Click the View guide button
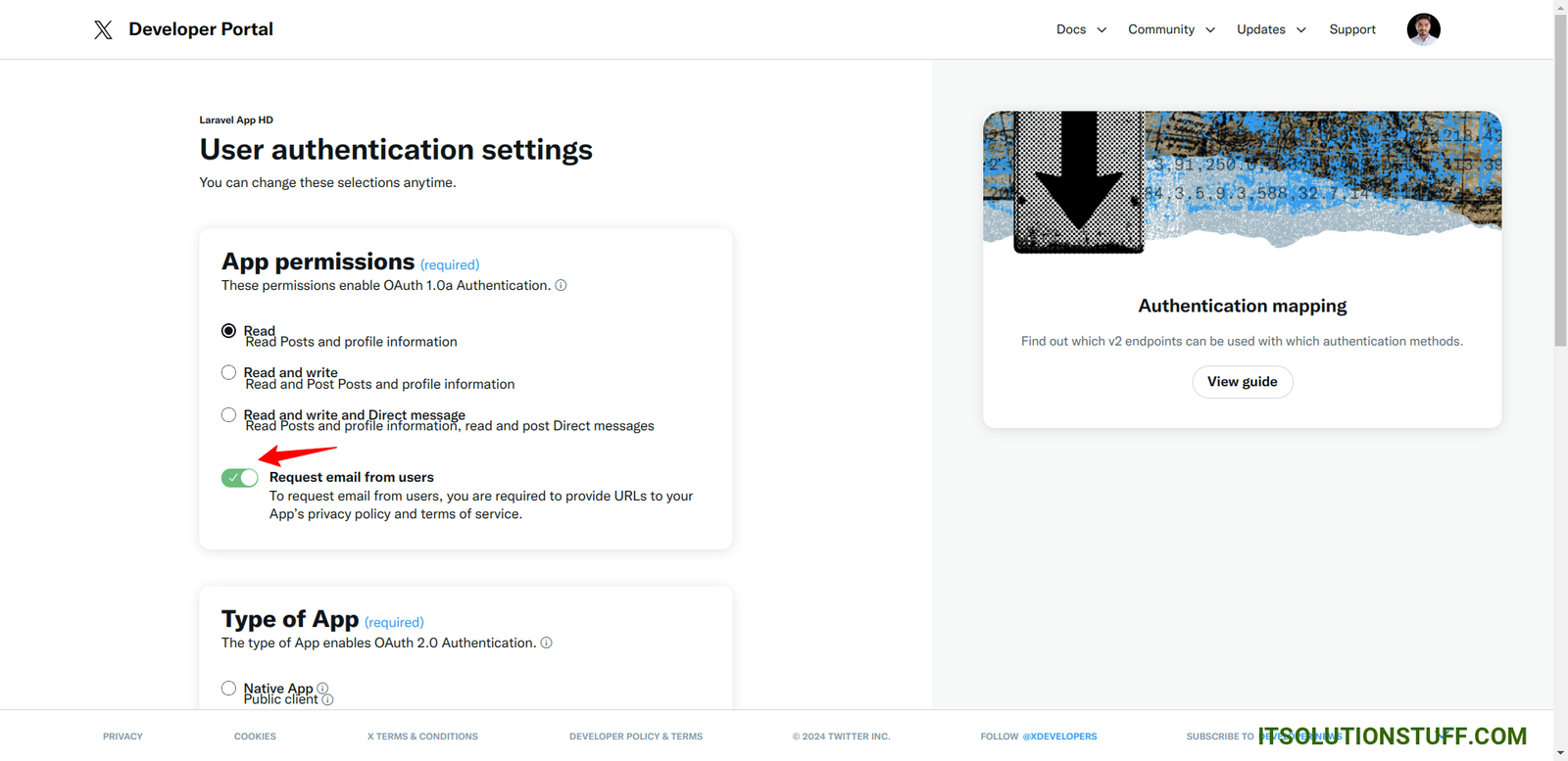The height and width of the screenshot is (761, 1568). [x=1242, y=382]
